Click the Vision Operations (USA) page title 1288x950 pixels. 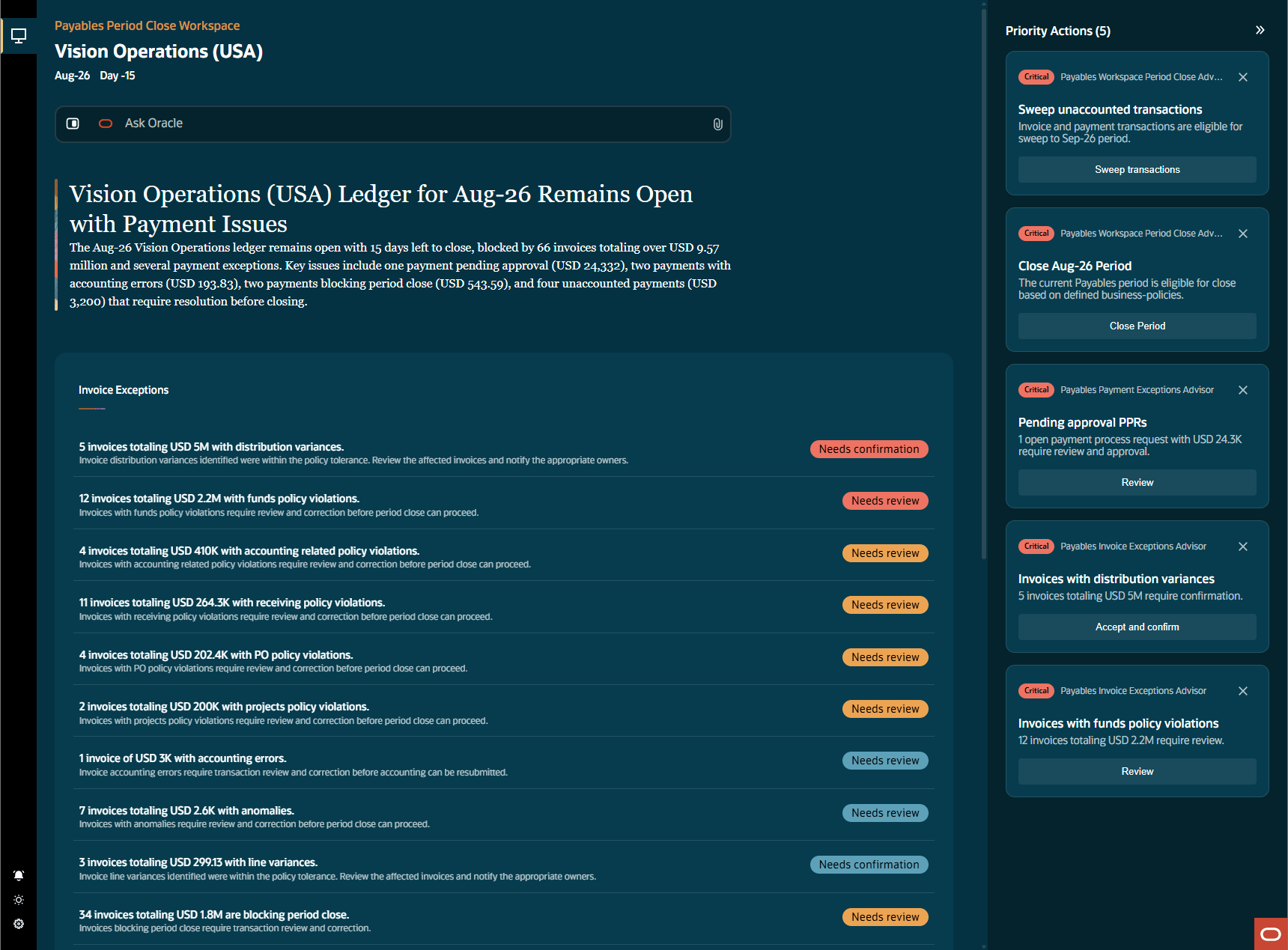click(x=159, y=51)
